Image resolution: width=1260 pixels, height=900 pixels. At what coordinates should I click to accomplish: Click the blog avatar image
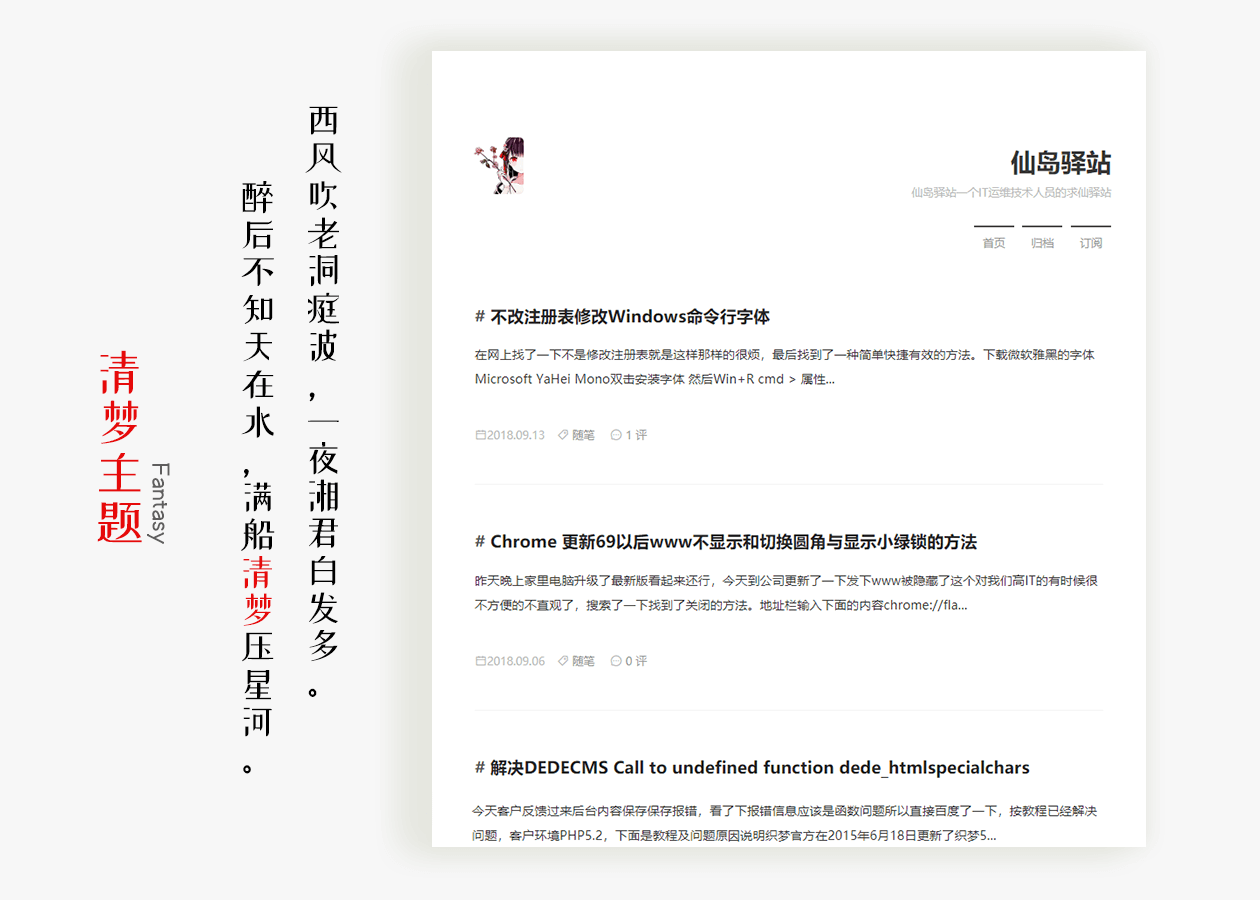pos(499,165)
